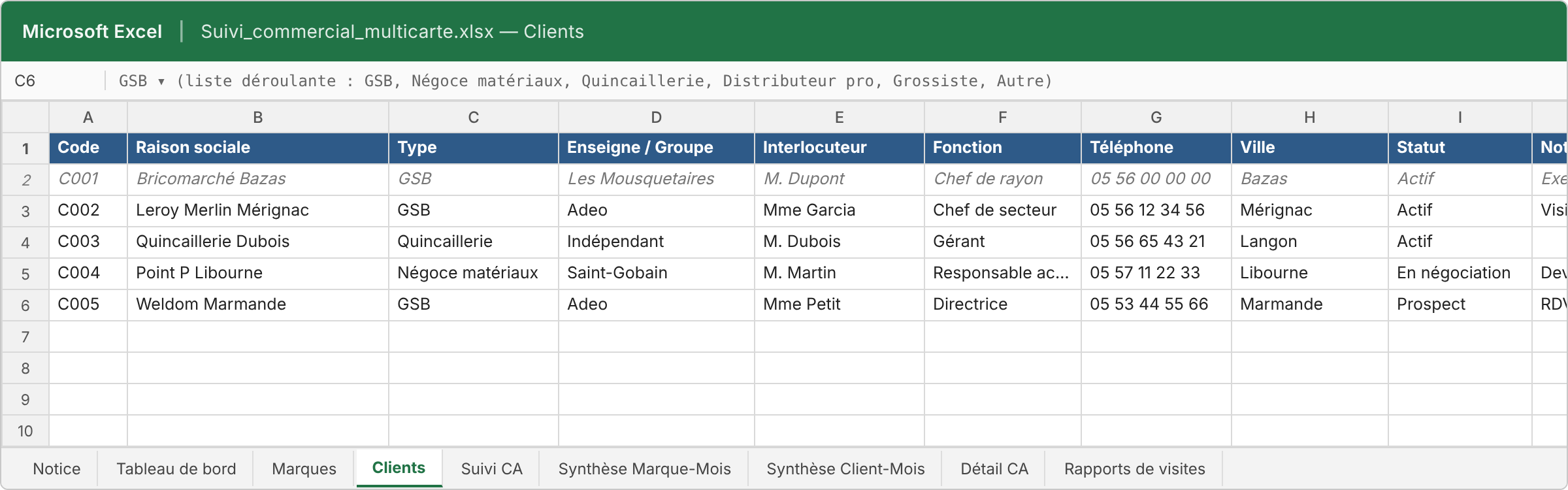Select column A header
Screen dimensions: 1568x490
pos(88,117)
